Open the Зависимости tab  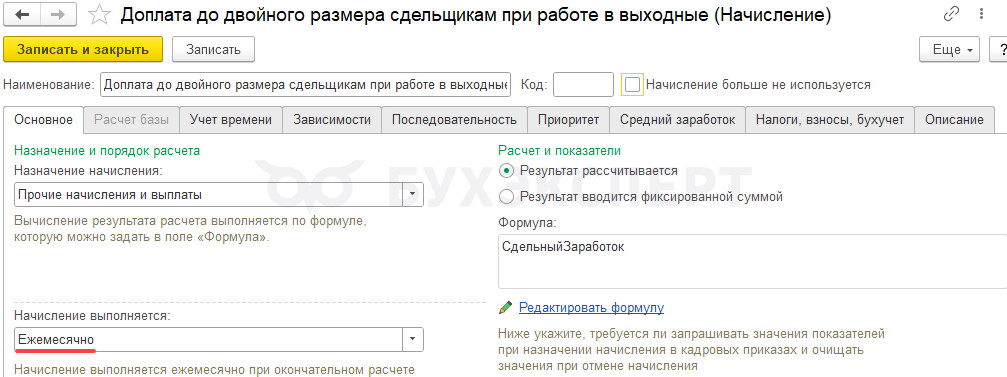coord(332,119)
